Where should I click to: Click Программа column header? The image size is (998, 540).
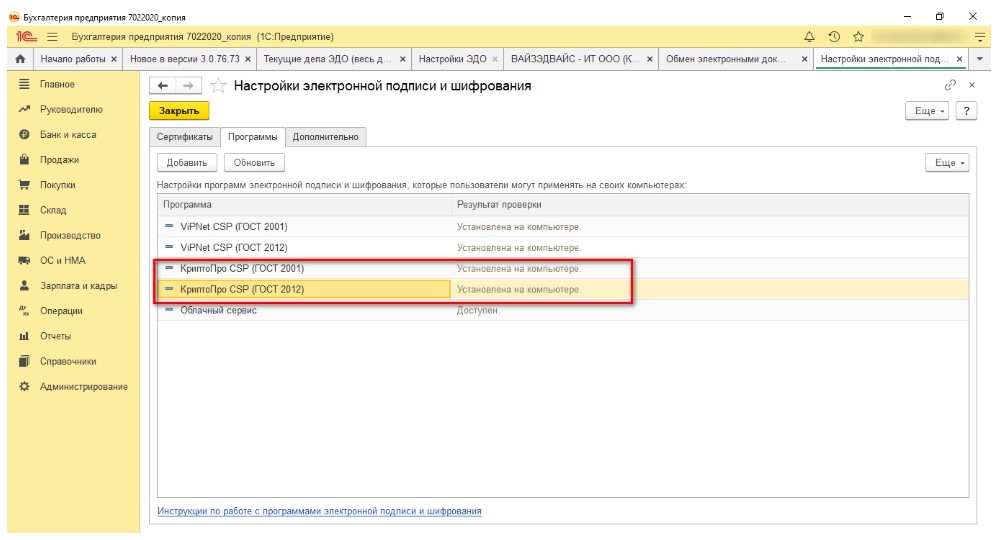pyautogui.click(x=304, y=205)
